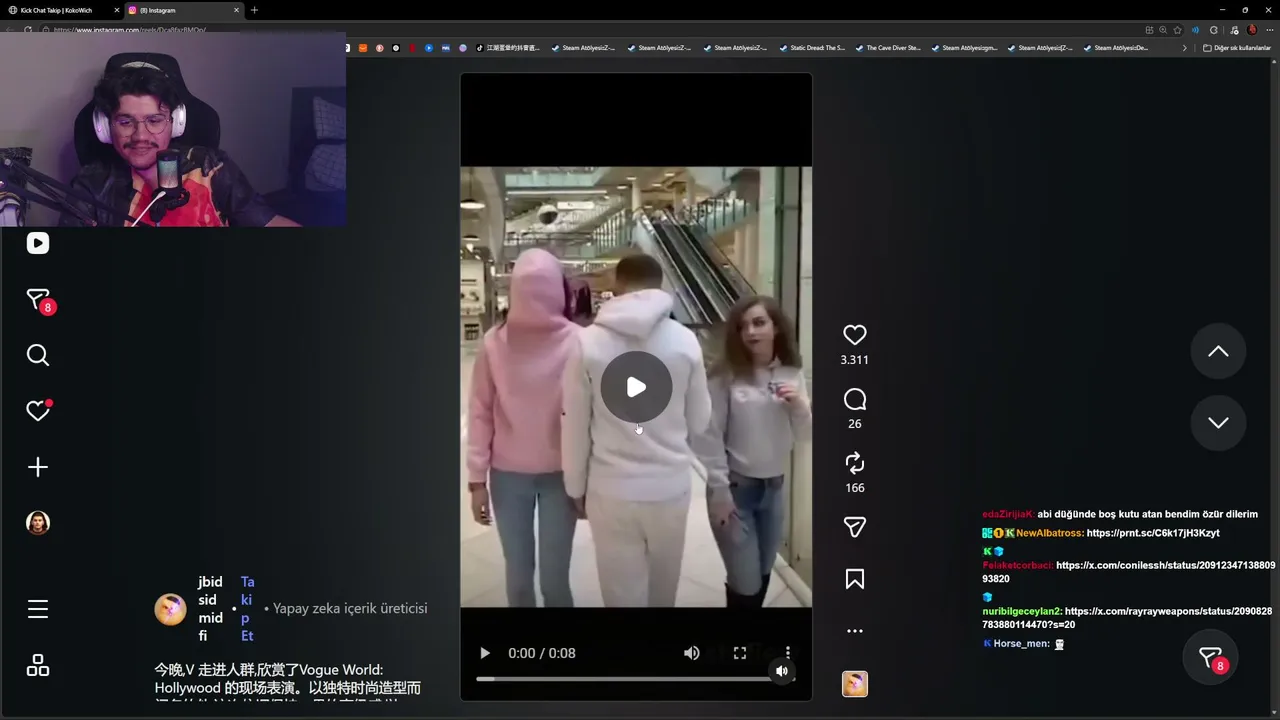The width and height of the screenshot is (1280, 720).
Task: Go to the next reel
Action: pyautogui.click(x=1218, y=422)
